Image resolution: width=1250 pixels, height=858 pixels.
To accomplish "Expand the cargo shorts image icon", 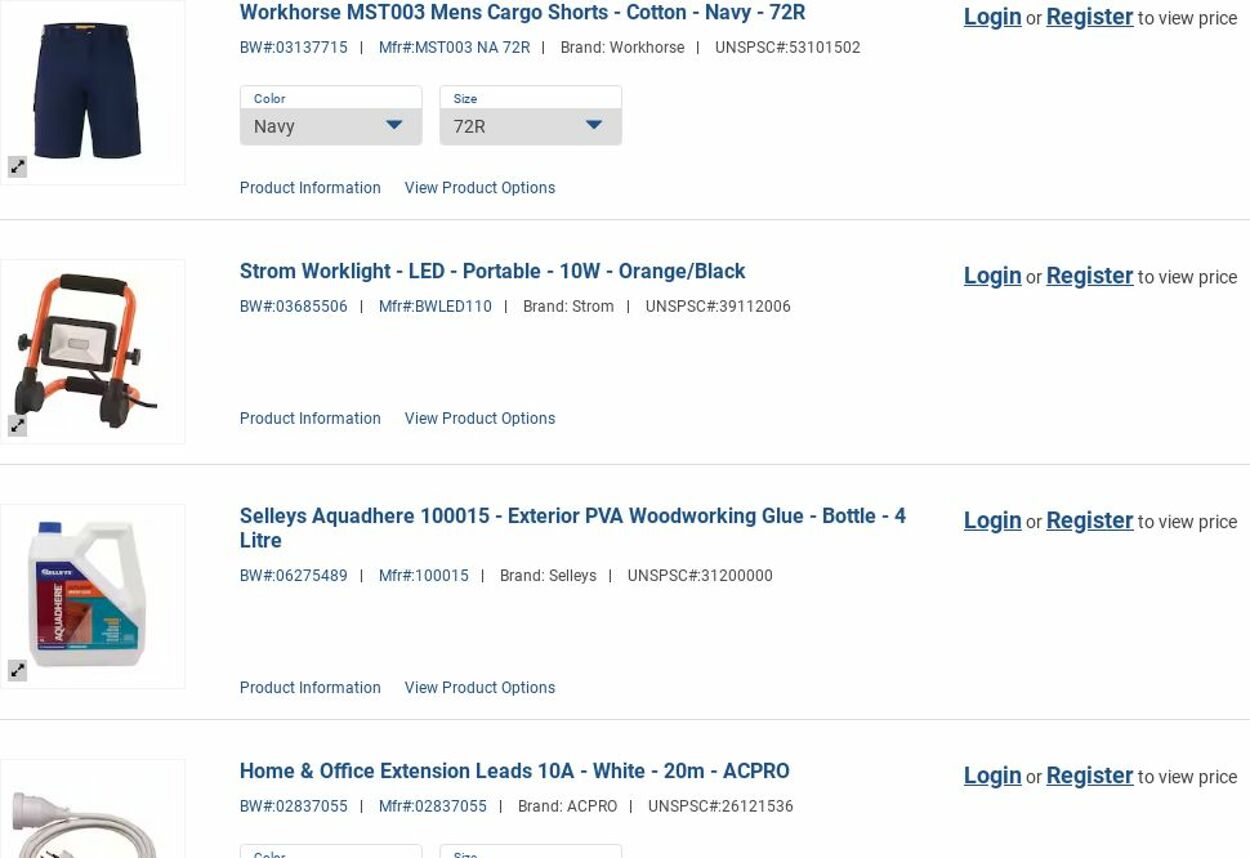I will (18, 167).
